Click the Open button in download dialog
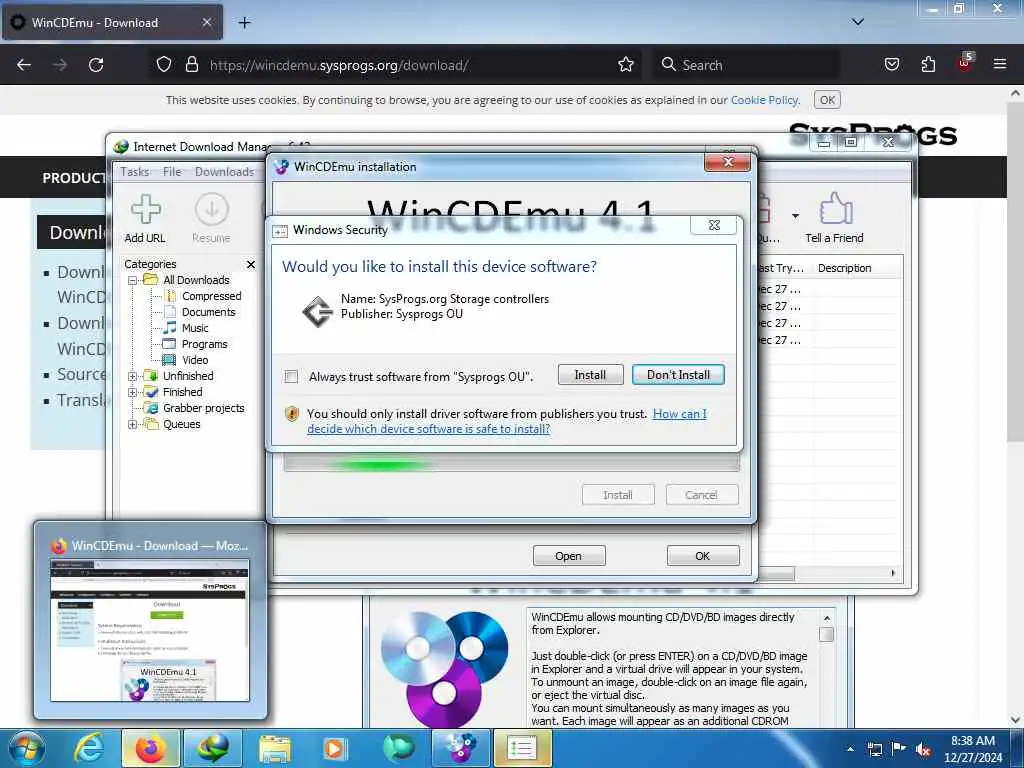1024x768 pixels. [569, 556]
